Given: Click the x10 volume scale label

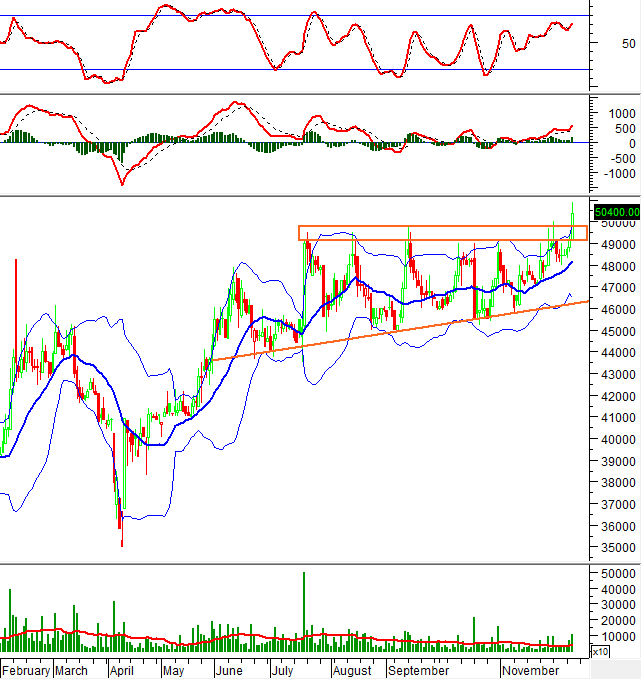Looking at the screenshot, I should pos(600,652).
